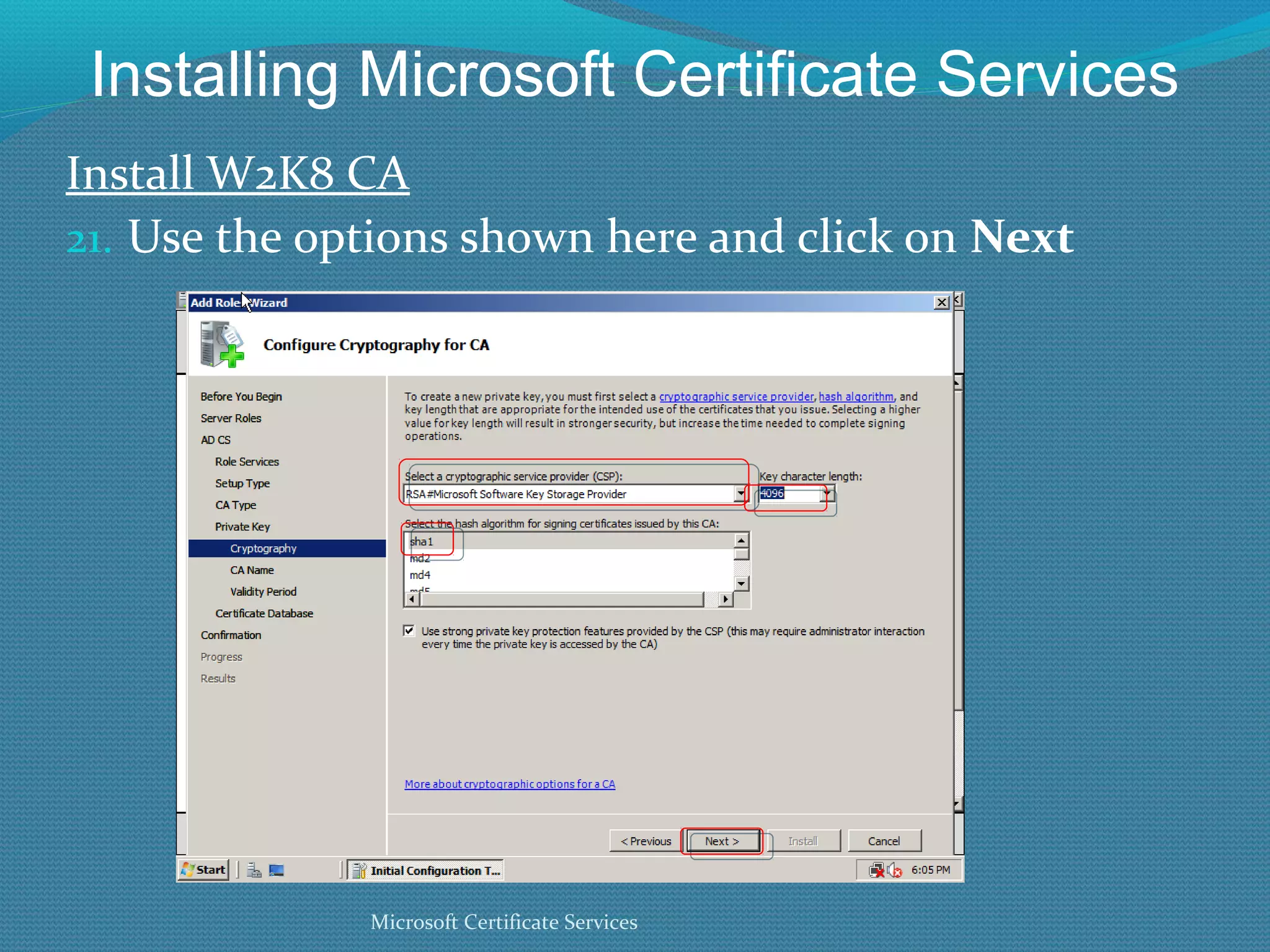Click the Add Roles Wizard server icon

221,344
